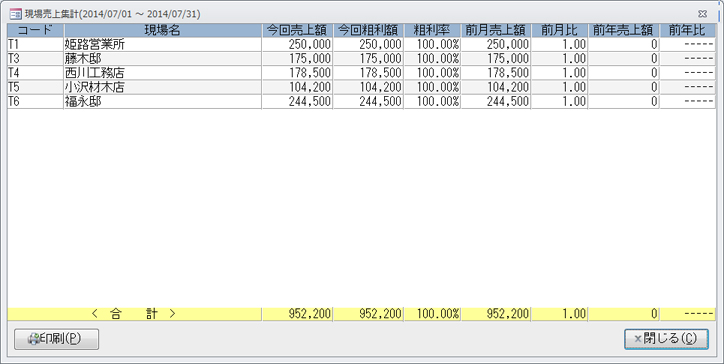
Task: Click 今回売上額 value 104,200 for 小沢材木店
Action: [x=297, y=87]
